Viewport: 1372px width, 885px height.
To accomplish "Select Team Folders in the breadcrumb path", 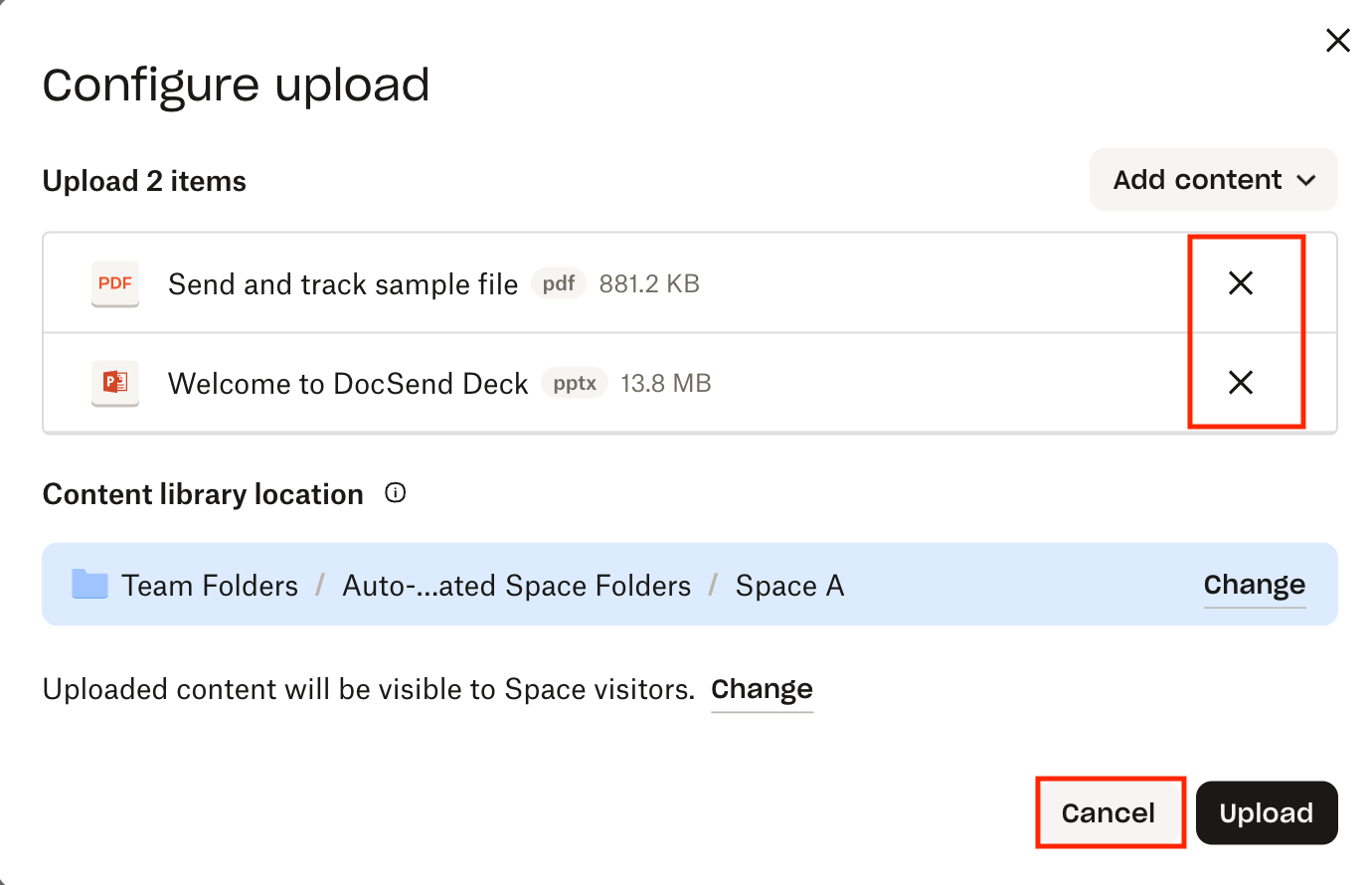I will click(x=210, y=586).
